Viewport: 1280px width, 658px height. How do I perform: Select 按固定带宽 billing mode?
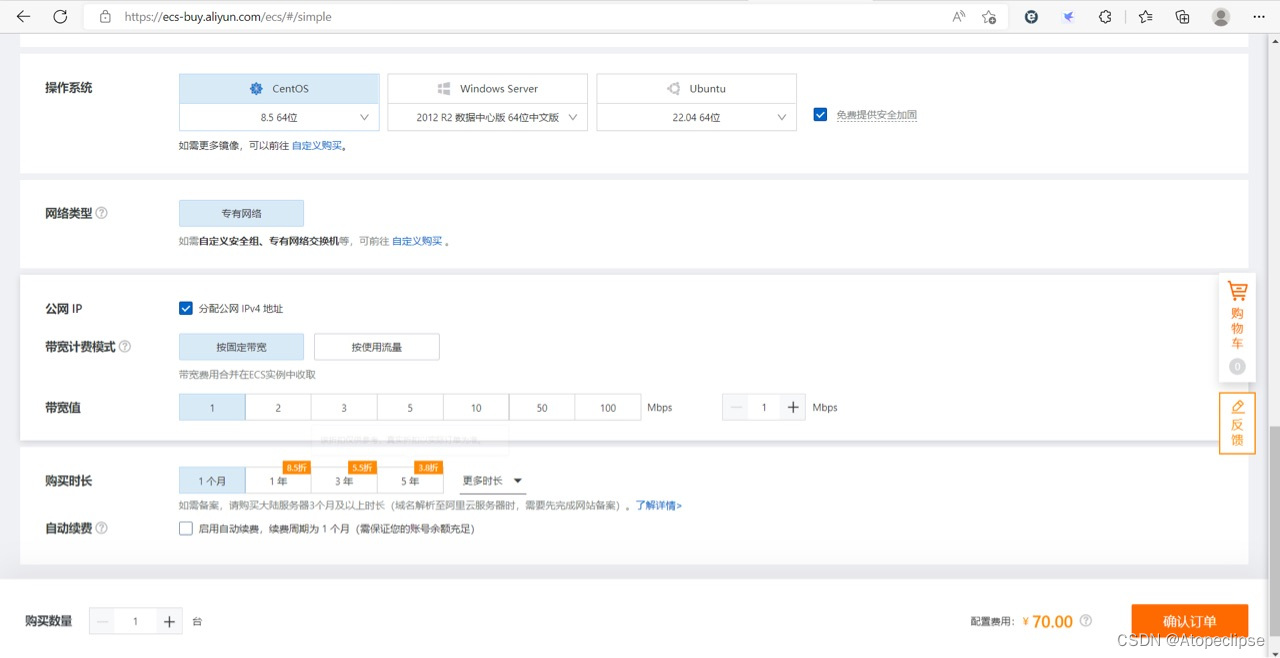pos(241,347)
